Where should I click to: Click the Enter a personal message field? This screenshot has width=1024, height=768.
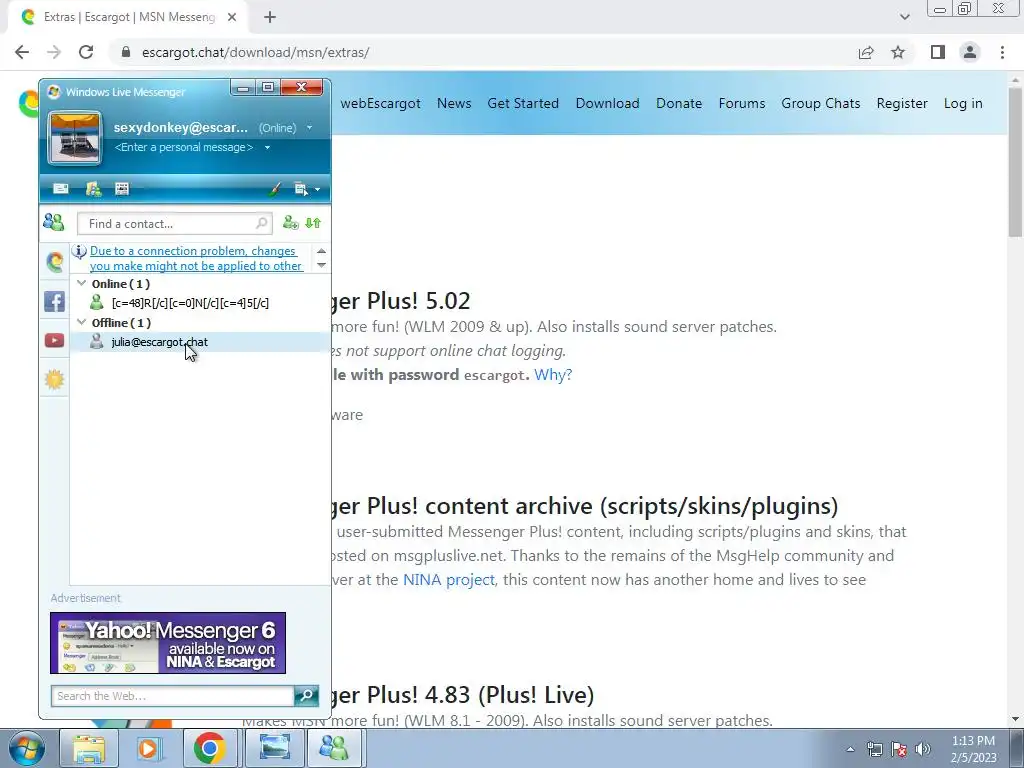point(184,148)
